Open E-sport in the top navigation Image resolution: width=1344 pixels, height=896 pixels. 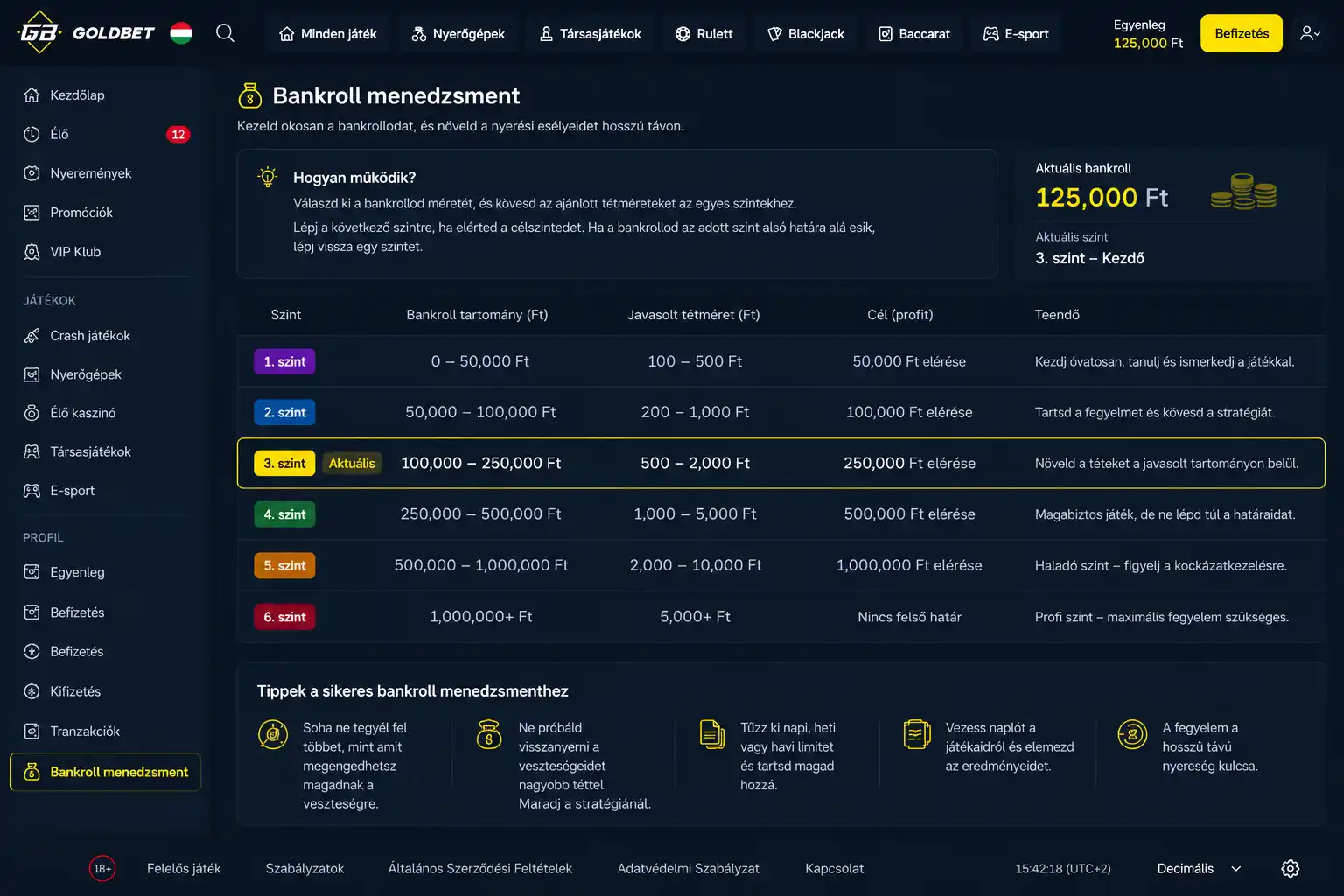[1016, 34]
